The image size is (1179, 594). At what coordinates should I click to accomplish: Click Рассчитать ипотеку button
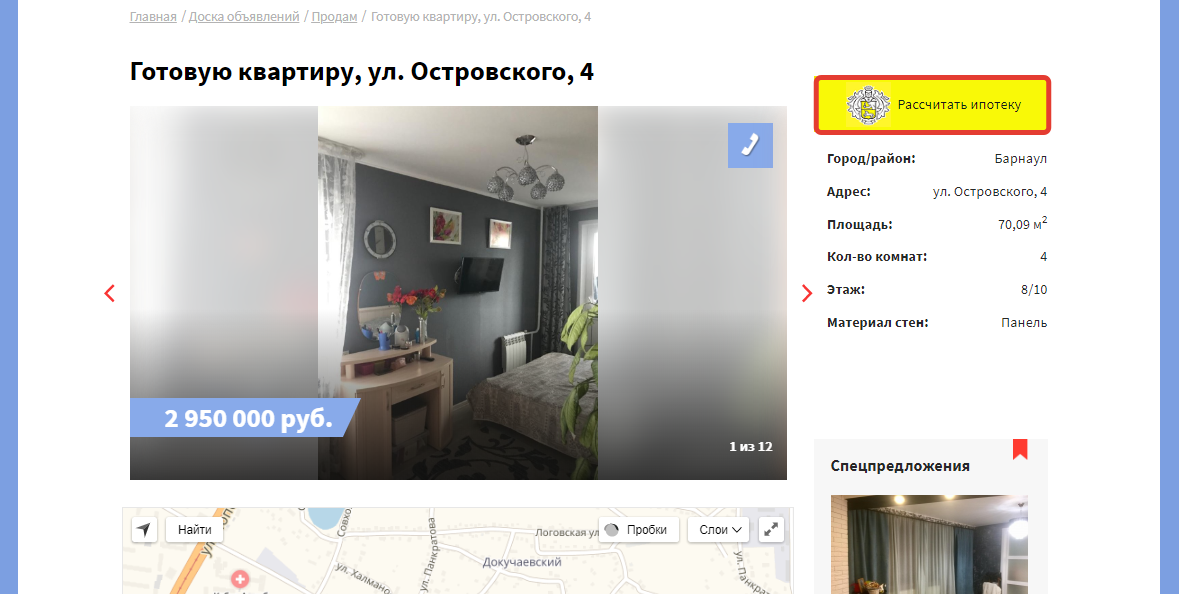tap(932, 105)
